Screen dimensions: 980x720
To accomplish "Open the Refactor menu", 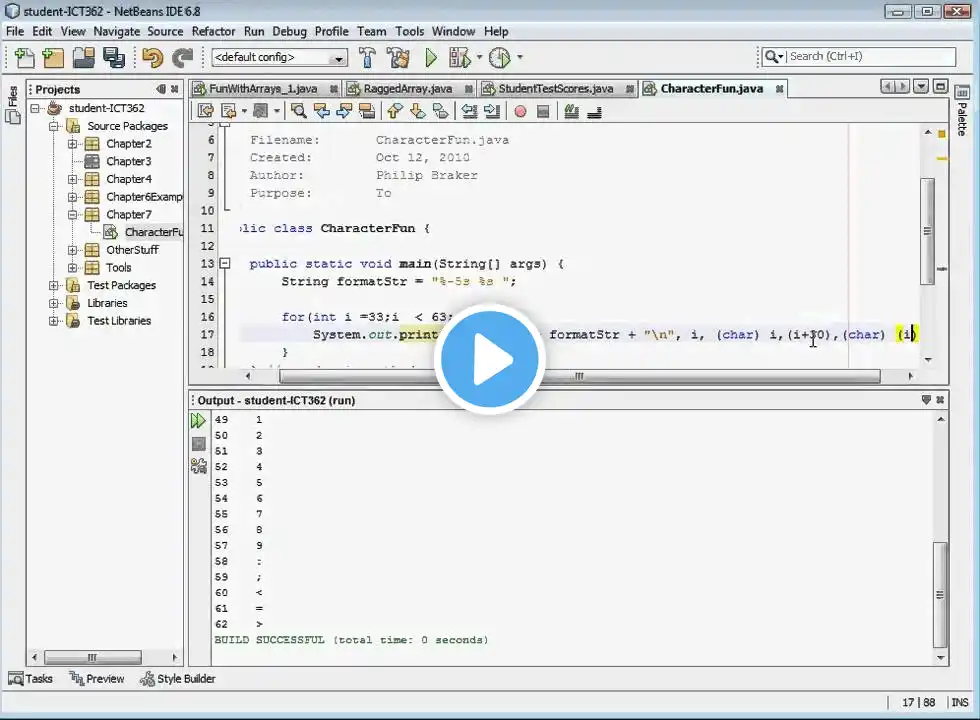I will [x=213, y=31].
